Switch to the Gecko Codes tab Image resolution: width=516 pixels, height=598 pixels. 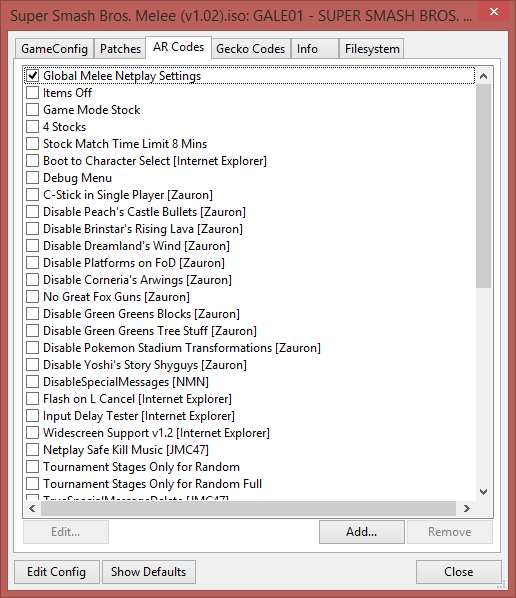(x=251, y=49)
